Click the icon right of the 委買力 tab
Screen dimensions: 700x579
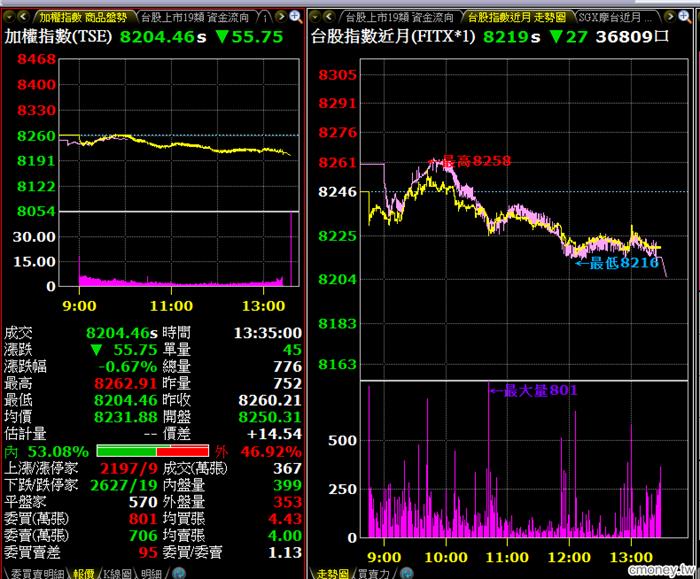point(405,573)
